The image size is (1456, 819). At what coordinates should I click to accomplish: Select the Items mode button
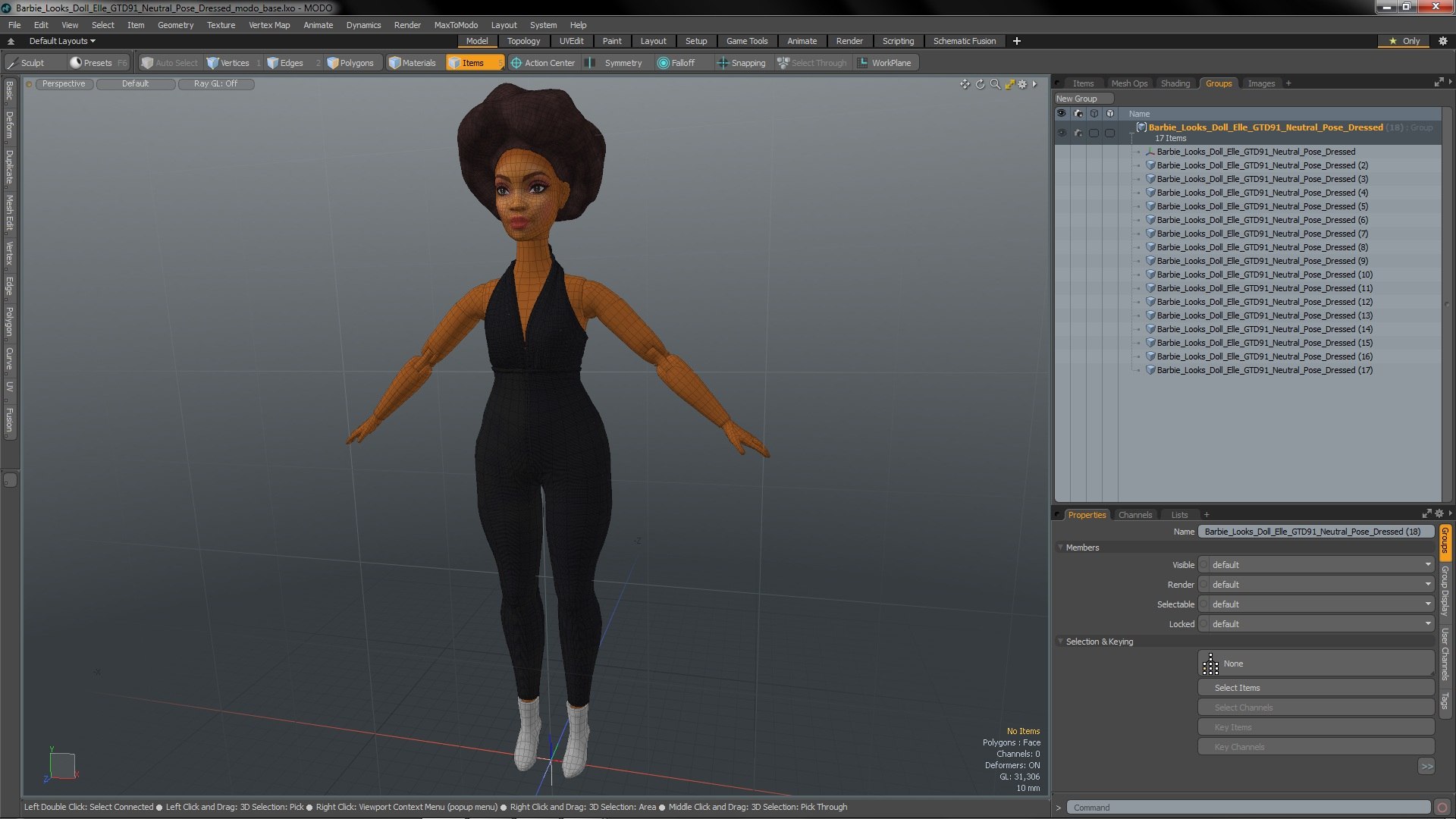pyautogui.click(x=474, y=63)
